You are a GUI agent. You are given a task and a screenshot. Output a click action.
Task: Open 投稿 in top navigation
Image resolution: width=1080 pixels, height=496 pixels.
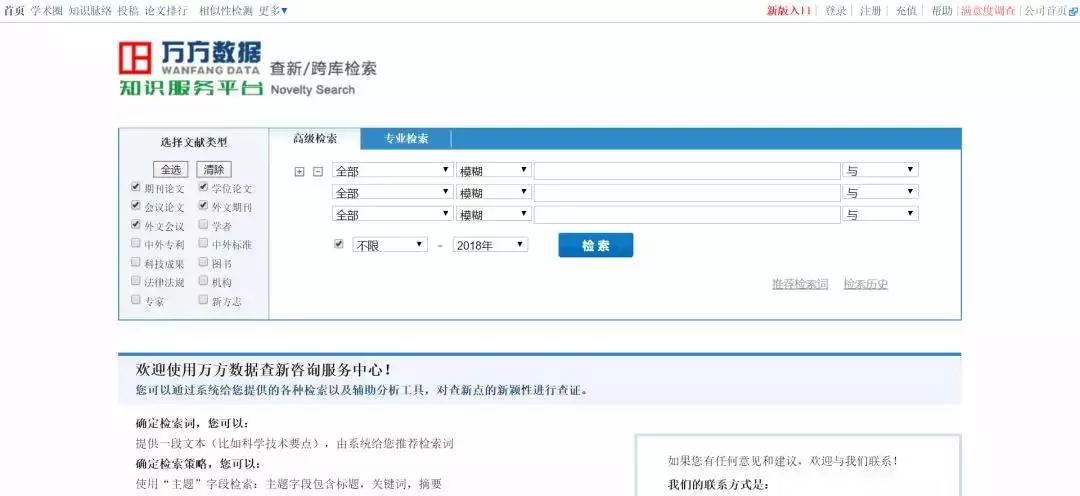tap(128, 10)
